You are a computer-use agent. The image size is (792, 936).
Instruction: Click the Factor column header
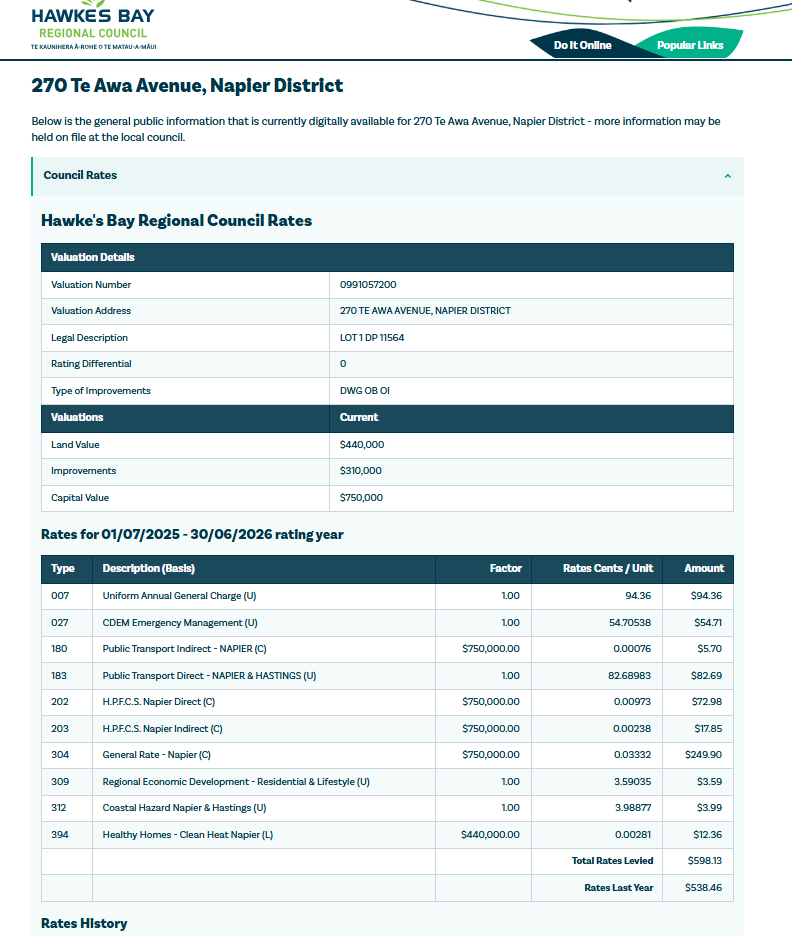pos(505,568)
